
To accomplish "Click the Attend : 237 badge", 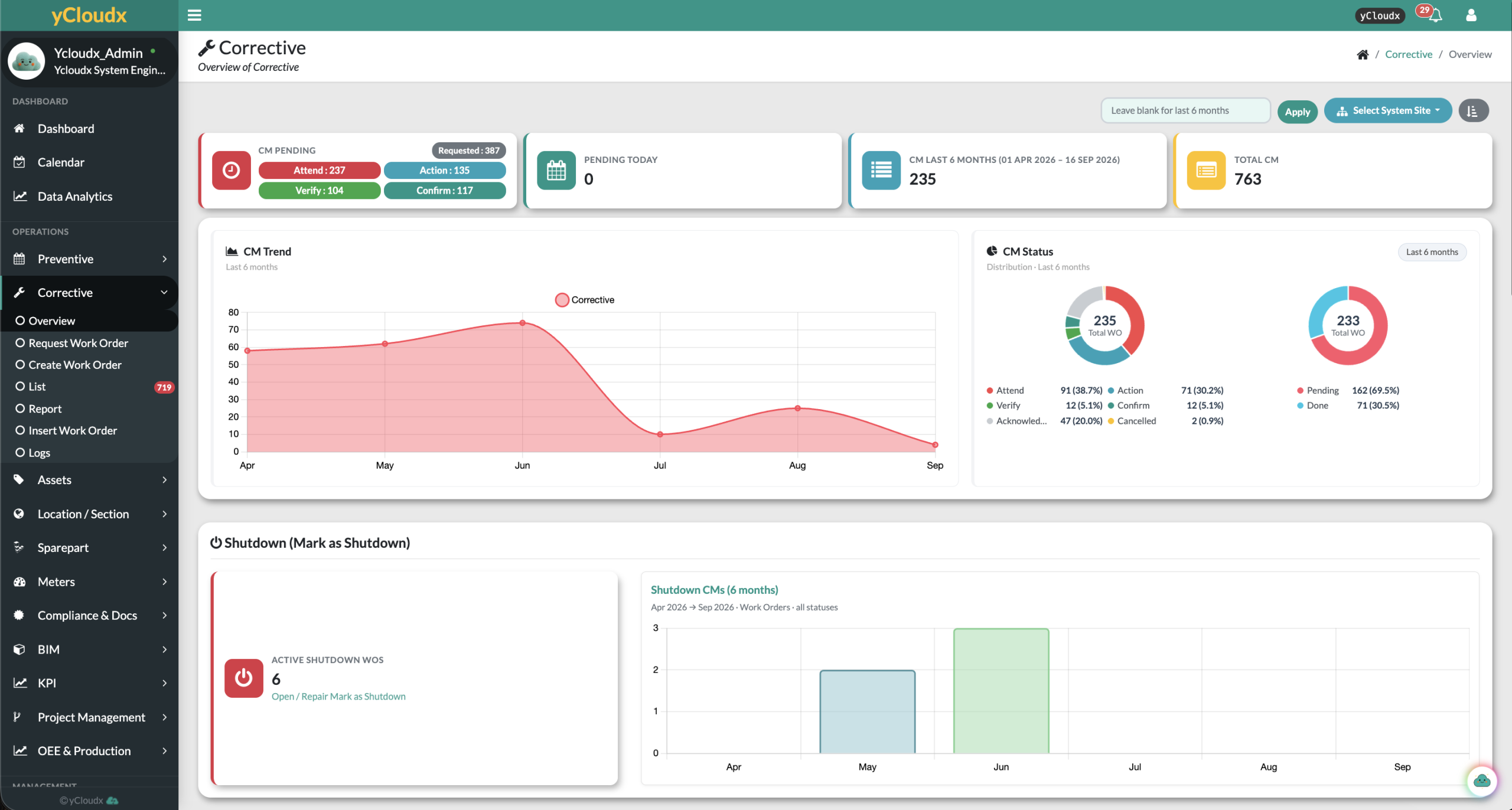I will coord(320,170).
